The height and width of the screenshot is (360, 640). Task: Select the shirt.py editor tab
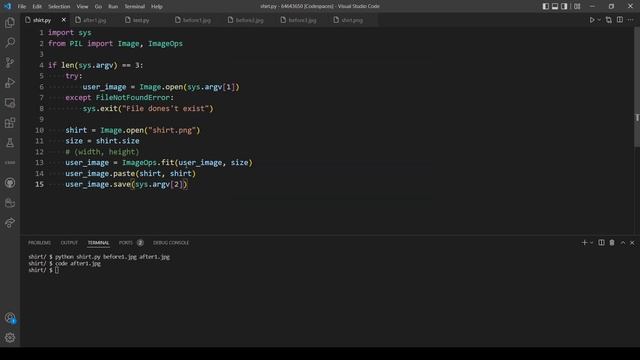[x=46, y=20]
